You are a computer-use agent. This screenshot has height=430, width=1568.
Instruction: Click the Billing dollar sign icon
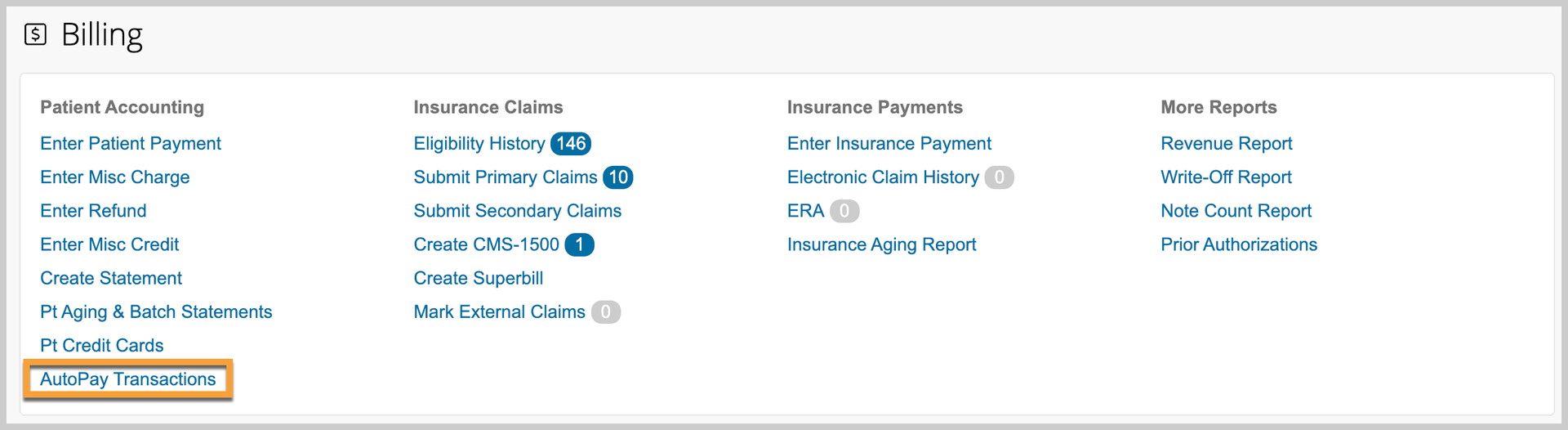tap(35, 34)
